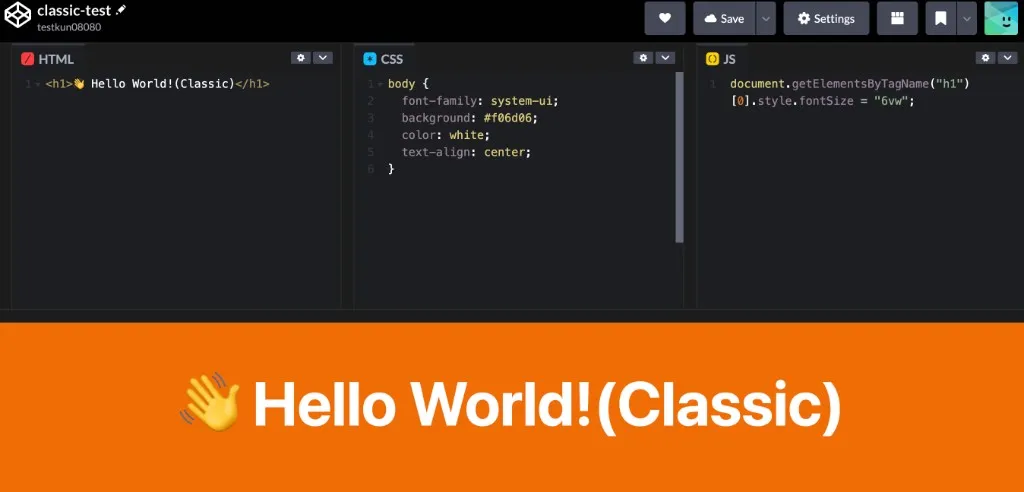Expand HTML editor options chevron
1024x492 pixels.
[x=323, y=57]
